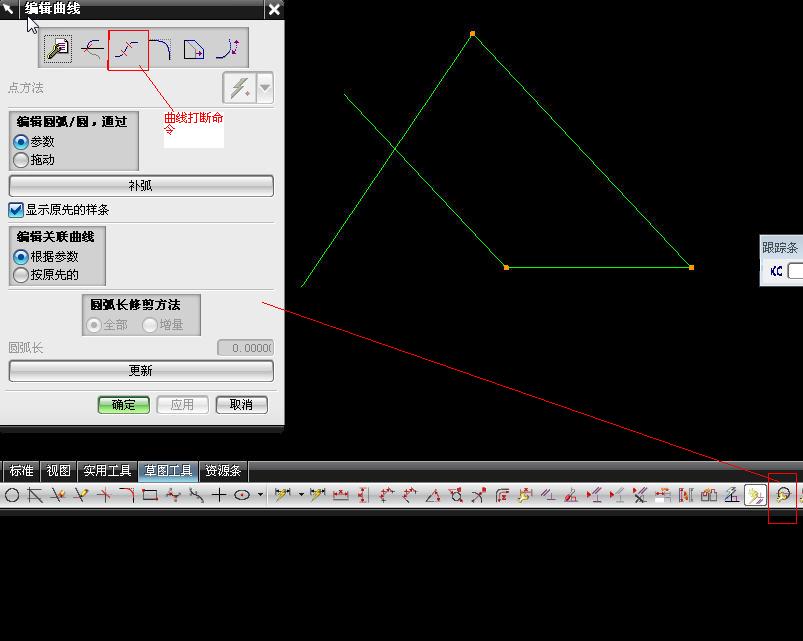803x641 pixels.
Task: Select the 按原先的 radio option
Action: 21,275
